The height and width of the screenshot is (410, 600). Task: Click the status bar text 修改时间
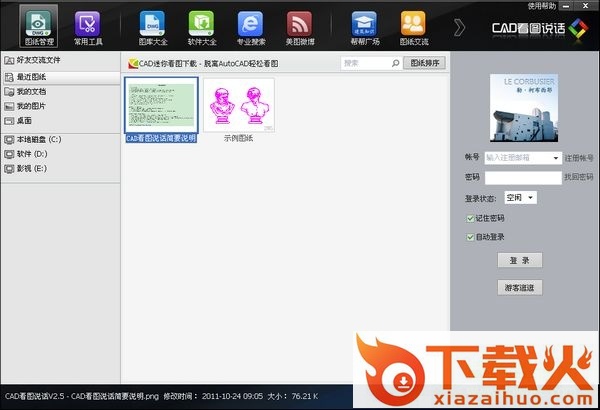180,396
